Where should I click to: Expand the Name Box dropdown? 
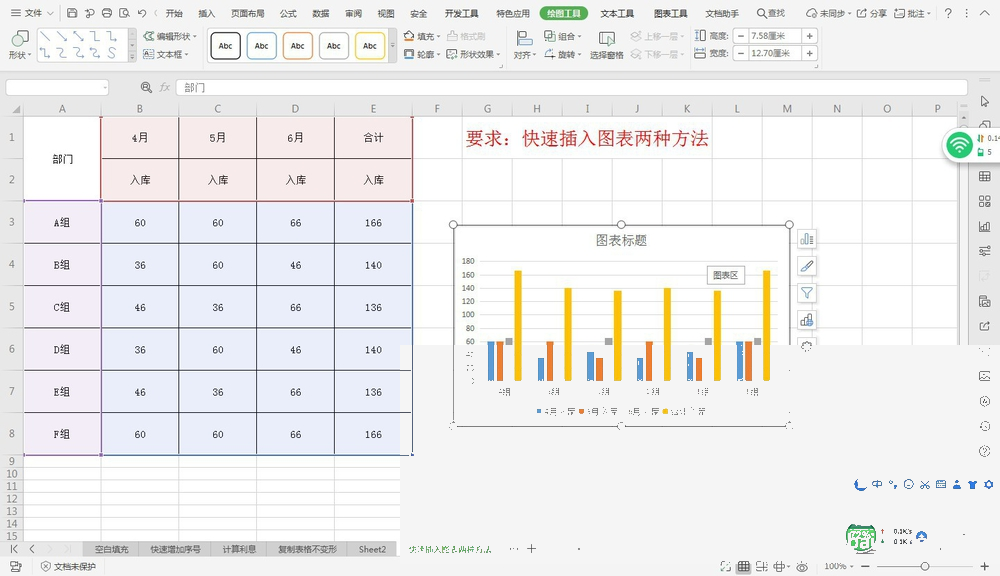pyautogui.click(x=104, y=87)
